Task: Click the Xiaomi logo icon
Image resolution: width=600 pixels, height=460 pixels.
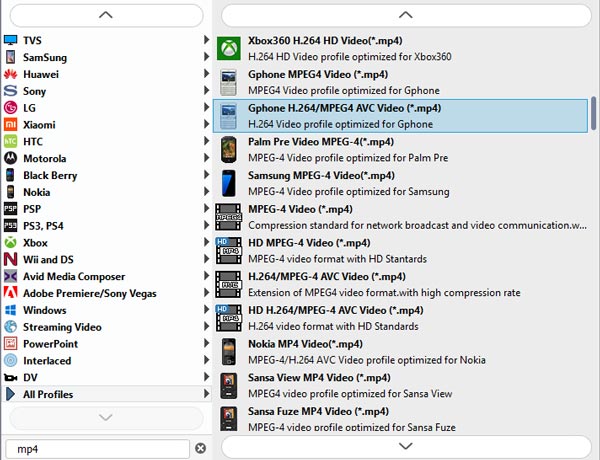Action: coord(10,124)
